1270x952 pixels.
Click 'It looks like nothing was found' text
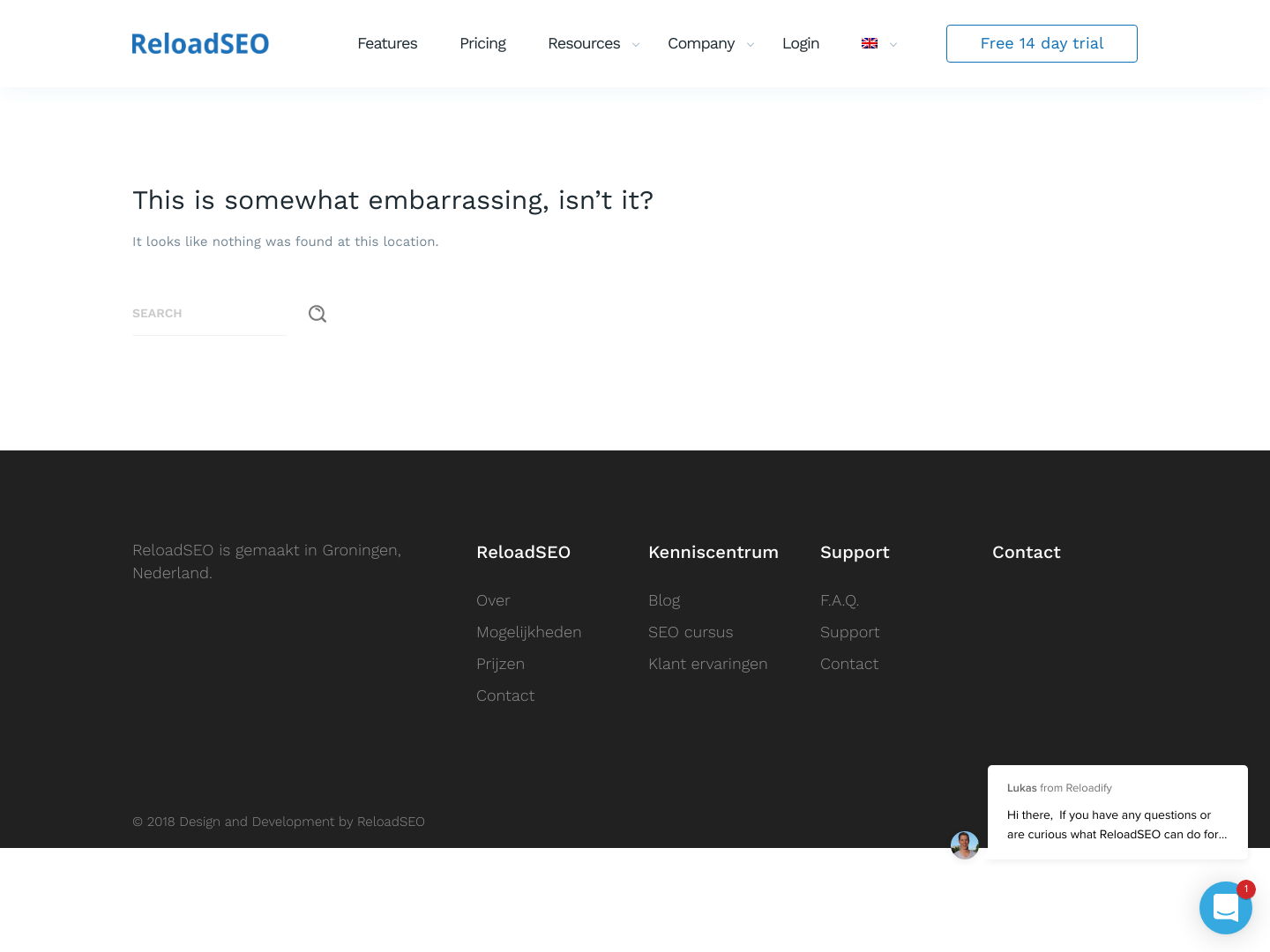click(285, 242)
